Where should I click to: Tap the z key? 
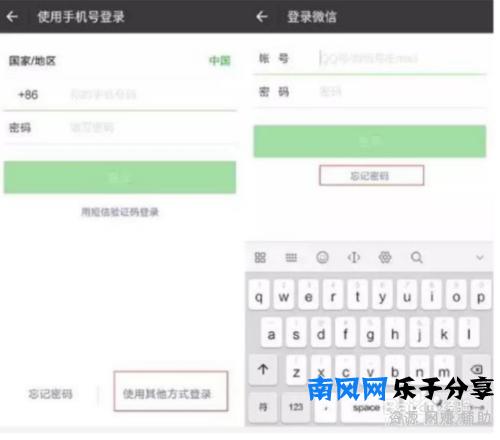pyautogui.click(x=296, y=370)
